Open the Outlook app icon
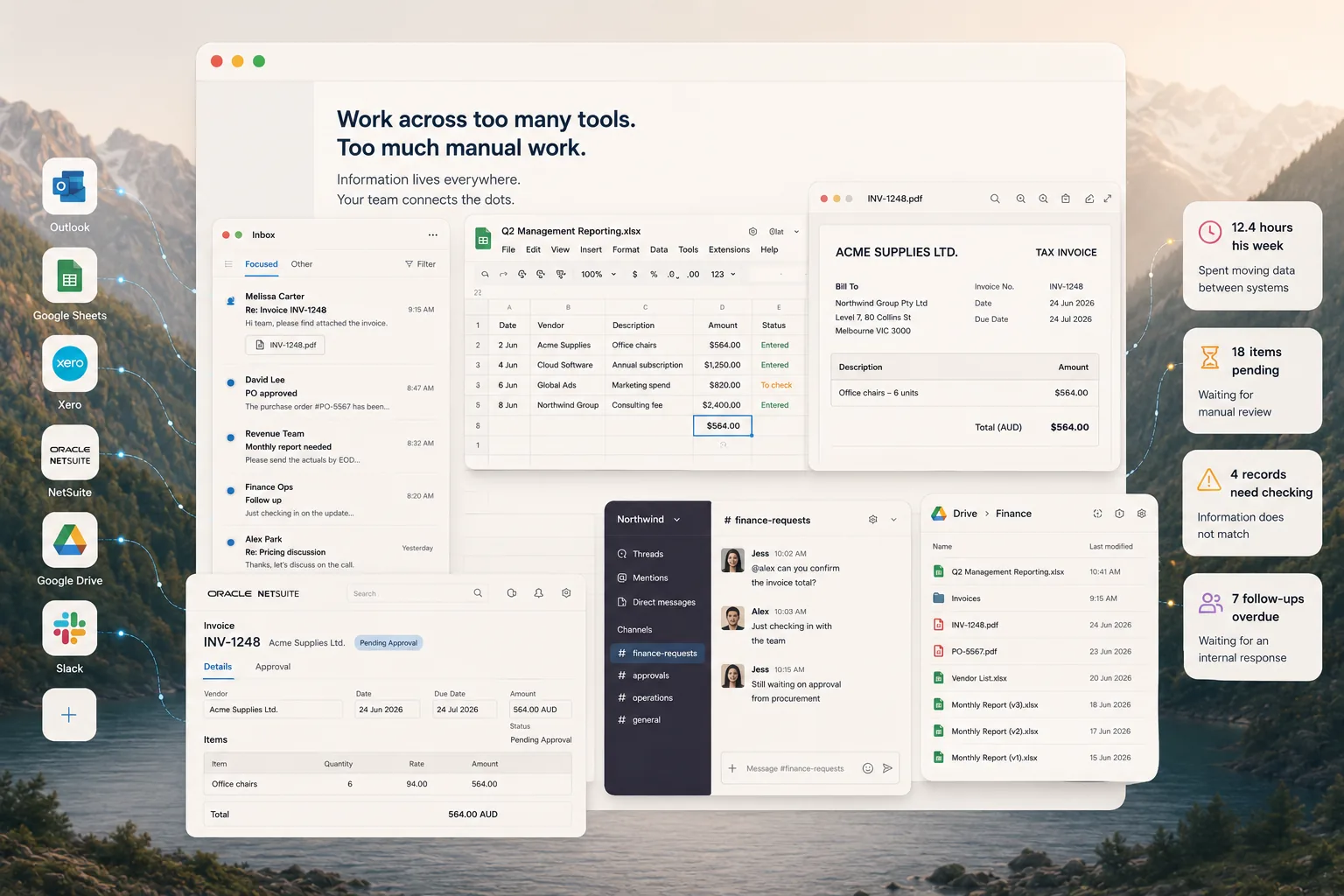This screenshot has height=896, width=1344. pos(70,186)
